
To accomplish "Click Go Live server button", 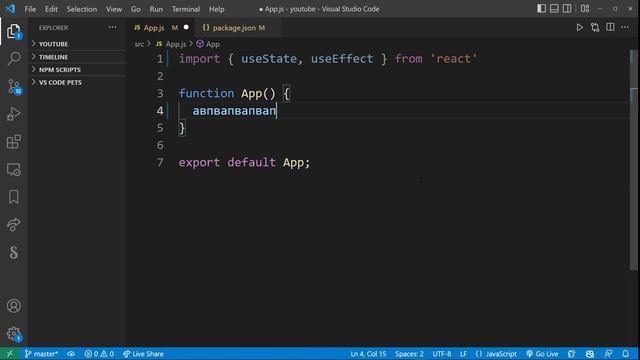I will point(542,354).
